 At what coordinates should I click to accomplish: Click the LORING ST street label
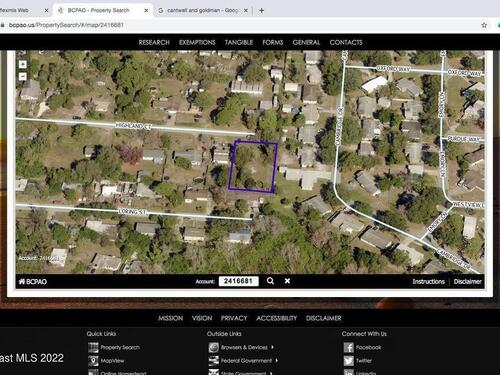133,212
